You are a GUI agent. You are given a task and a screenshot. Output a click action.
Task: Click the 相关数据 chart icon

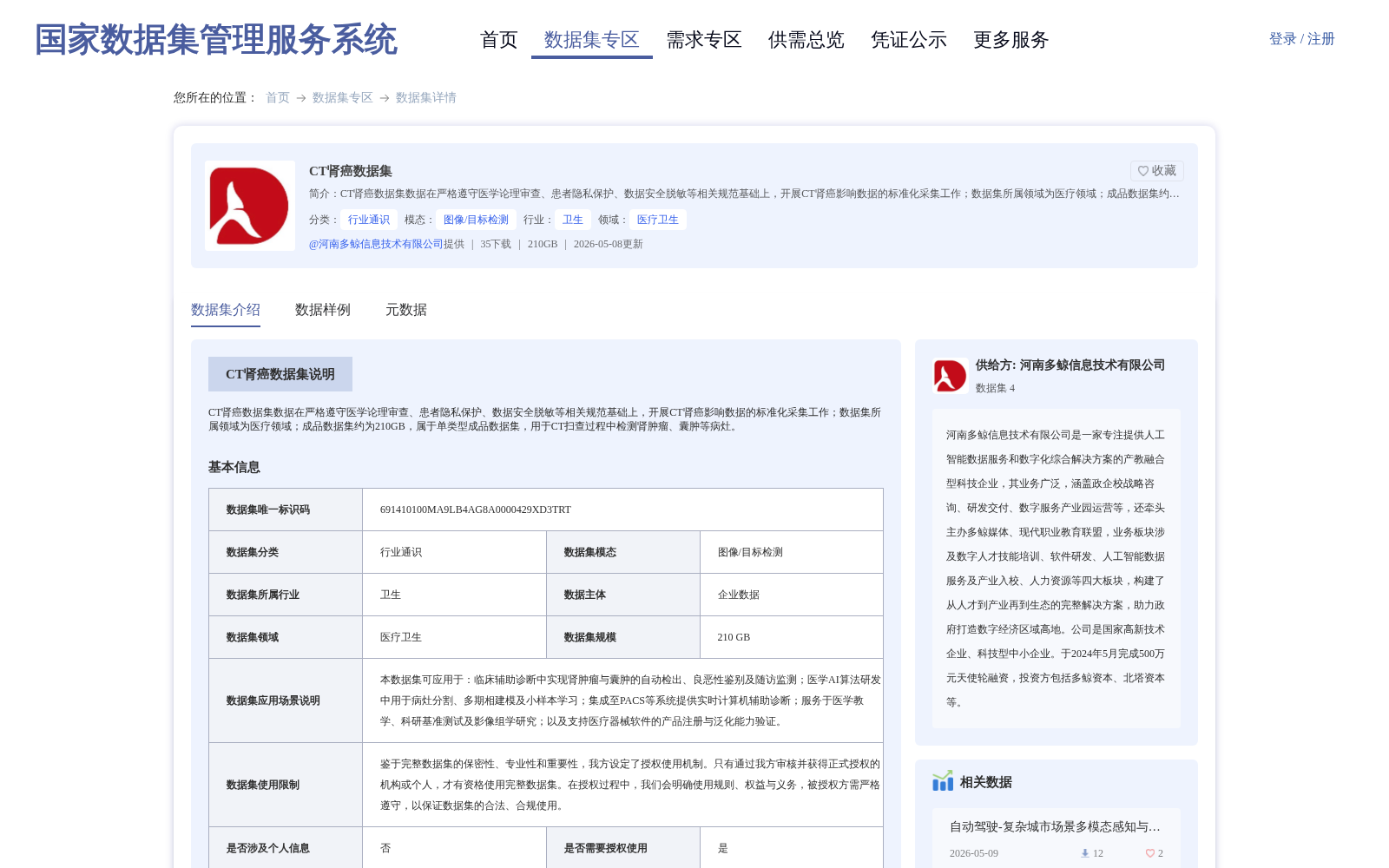point(943,781)
